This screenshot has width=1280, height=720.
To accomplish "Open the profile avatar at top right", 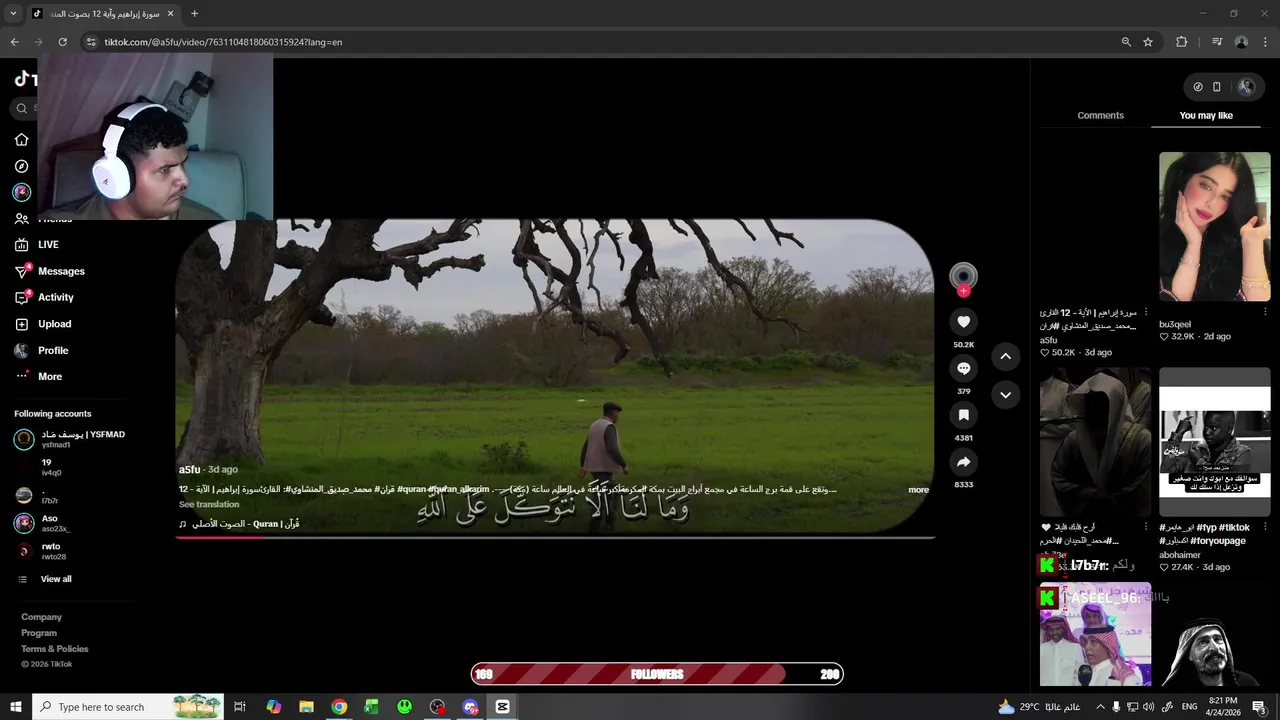I will point(1246,87).
